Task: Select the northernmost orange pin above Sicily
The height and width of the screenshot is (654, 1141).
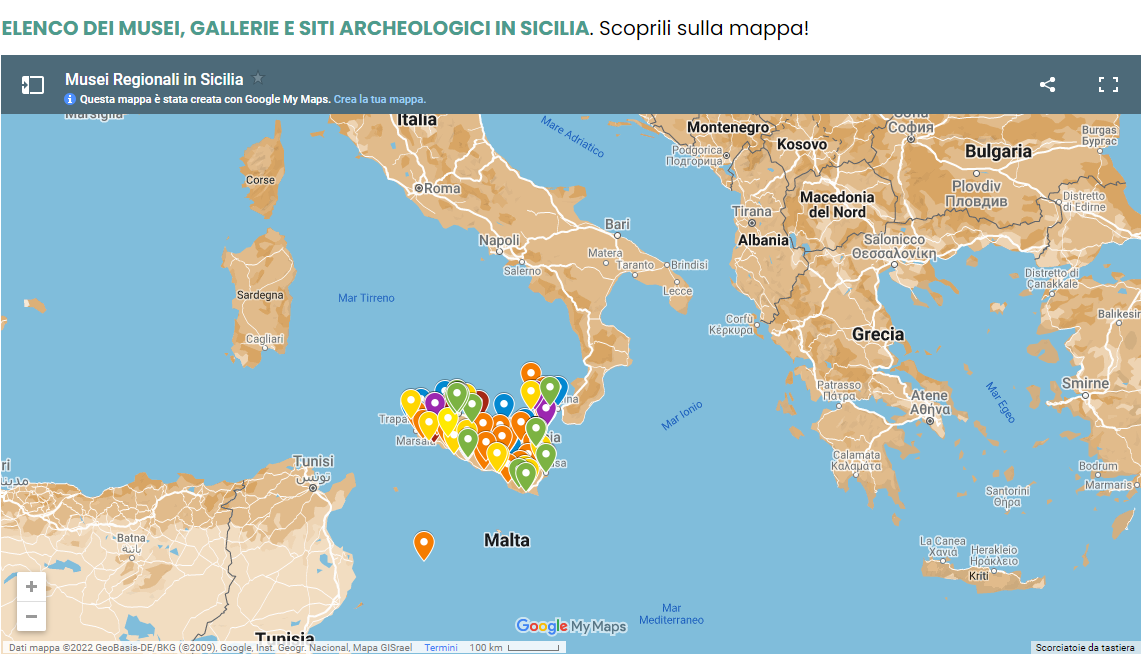Action: [x=531, y=371]
